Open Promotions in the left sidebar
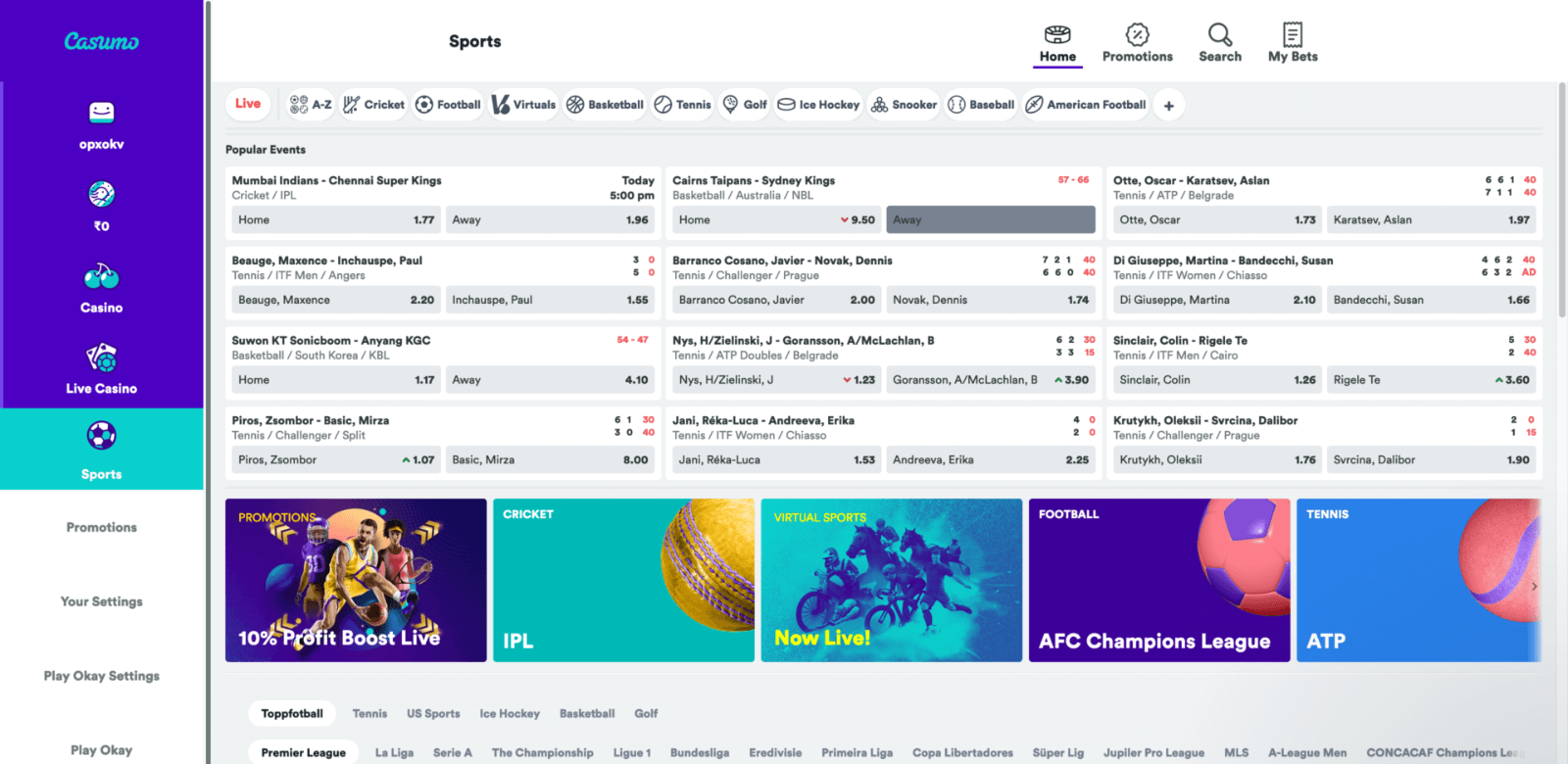1568x764 pixels. 101,527
